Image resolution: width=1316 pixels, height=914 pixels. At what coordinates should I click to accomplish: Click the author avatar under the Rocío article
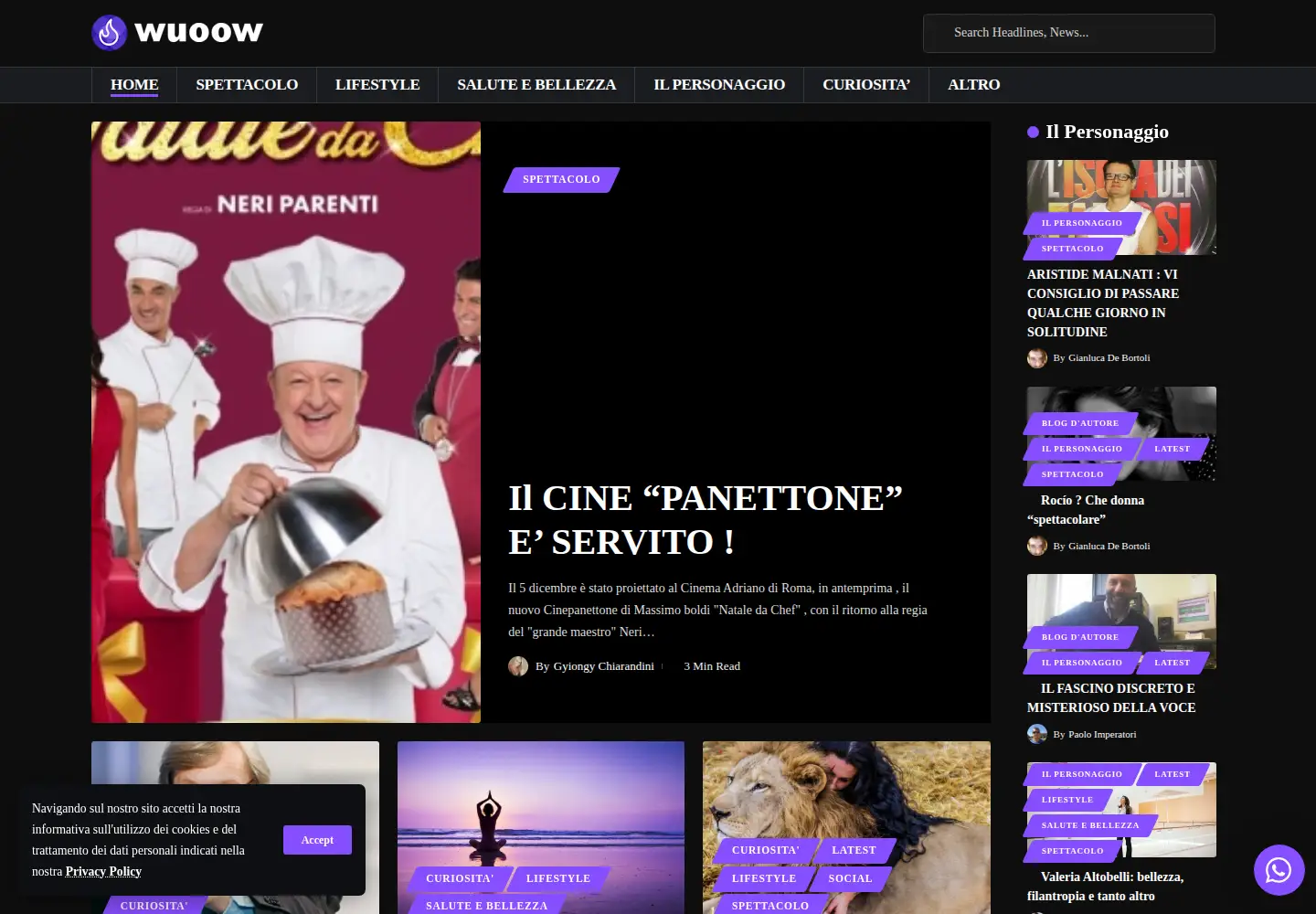[x=1037, y=546]
